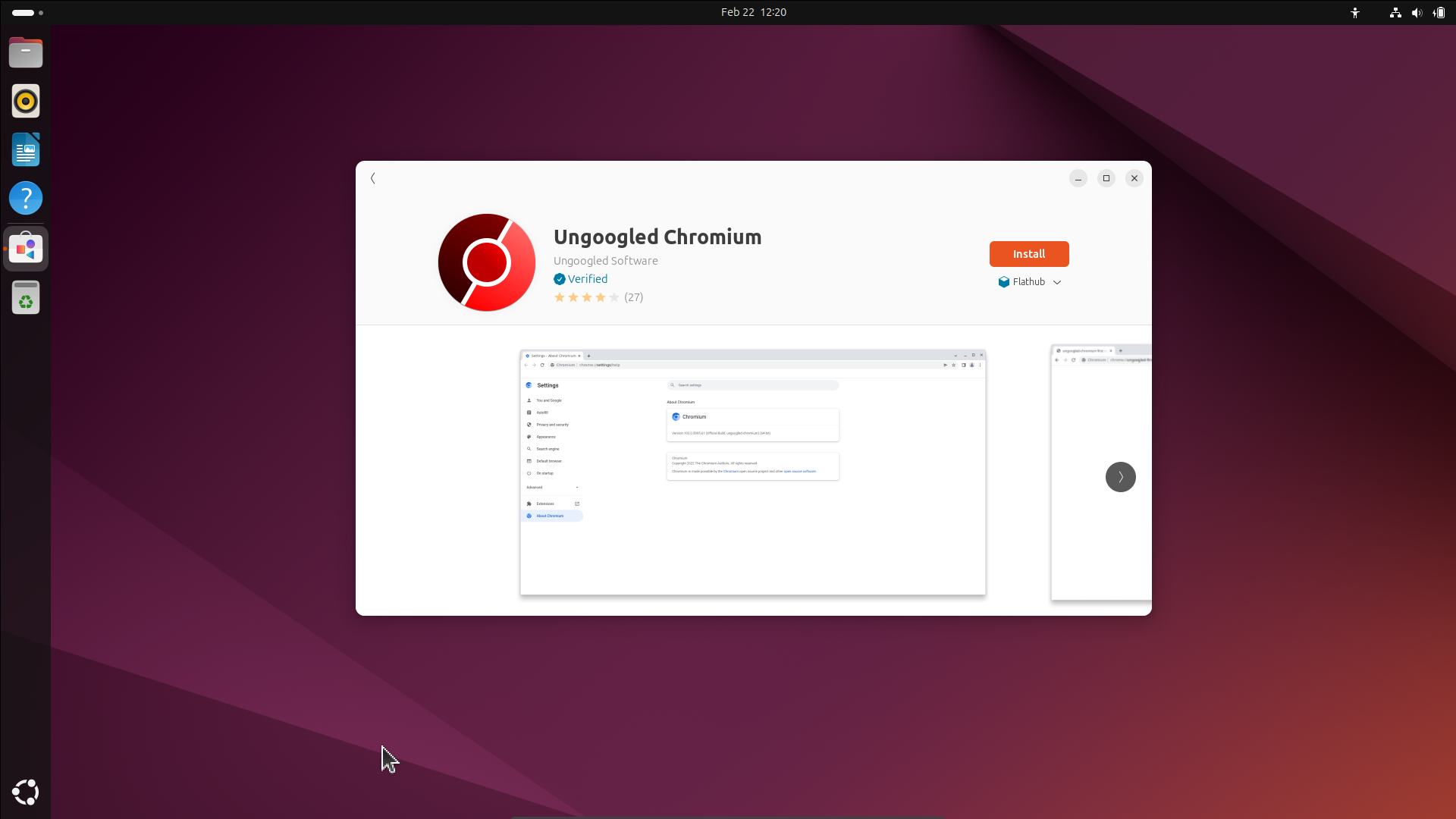Open Files from the dock
1456x819 pixels.
[26, 52]
